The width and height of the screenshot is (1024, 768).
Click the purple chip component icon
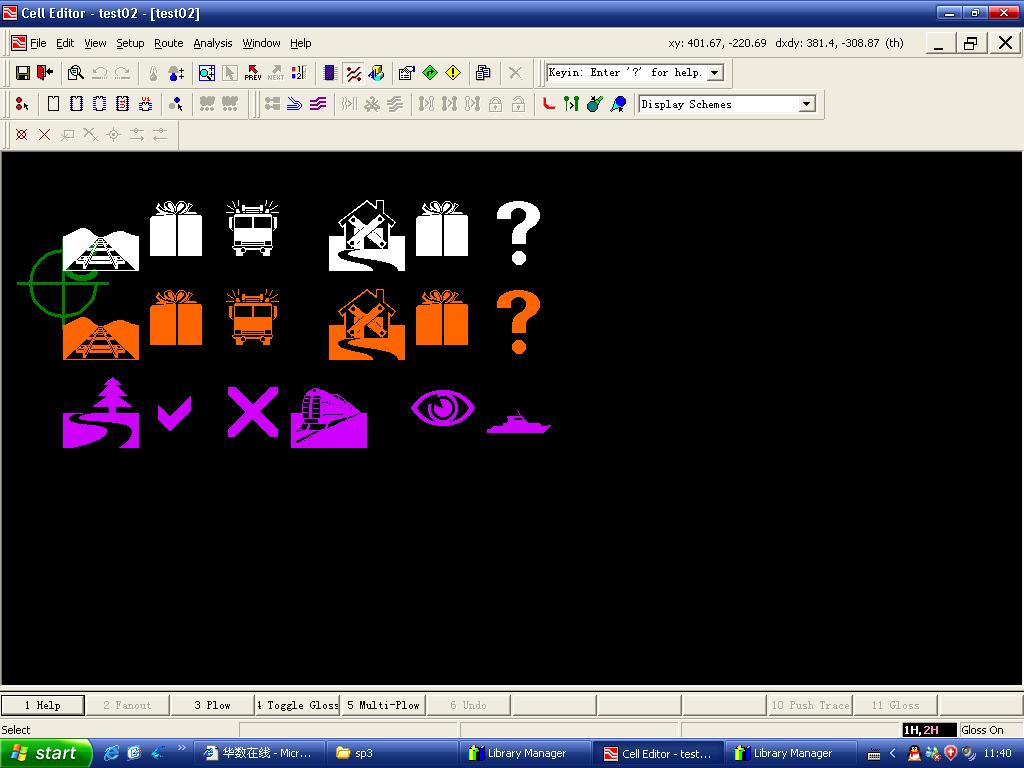330,73
